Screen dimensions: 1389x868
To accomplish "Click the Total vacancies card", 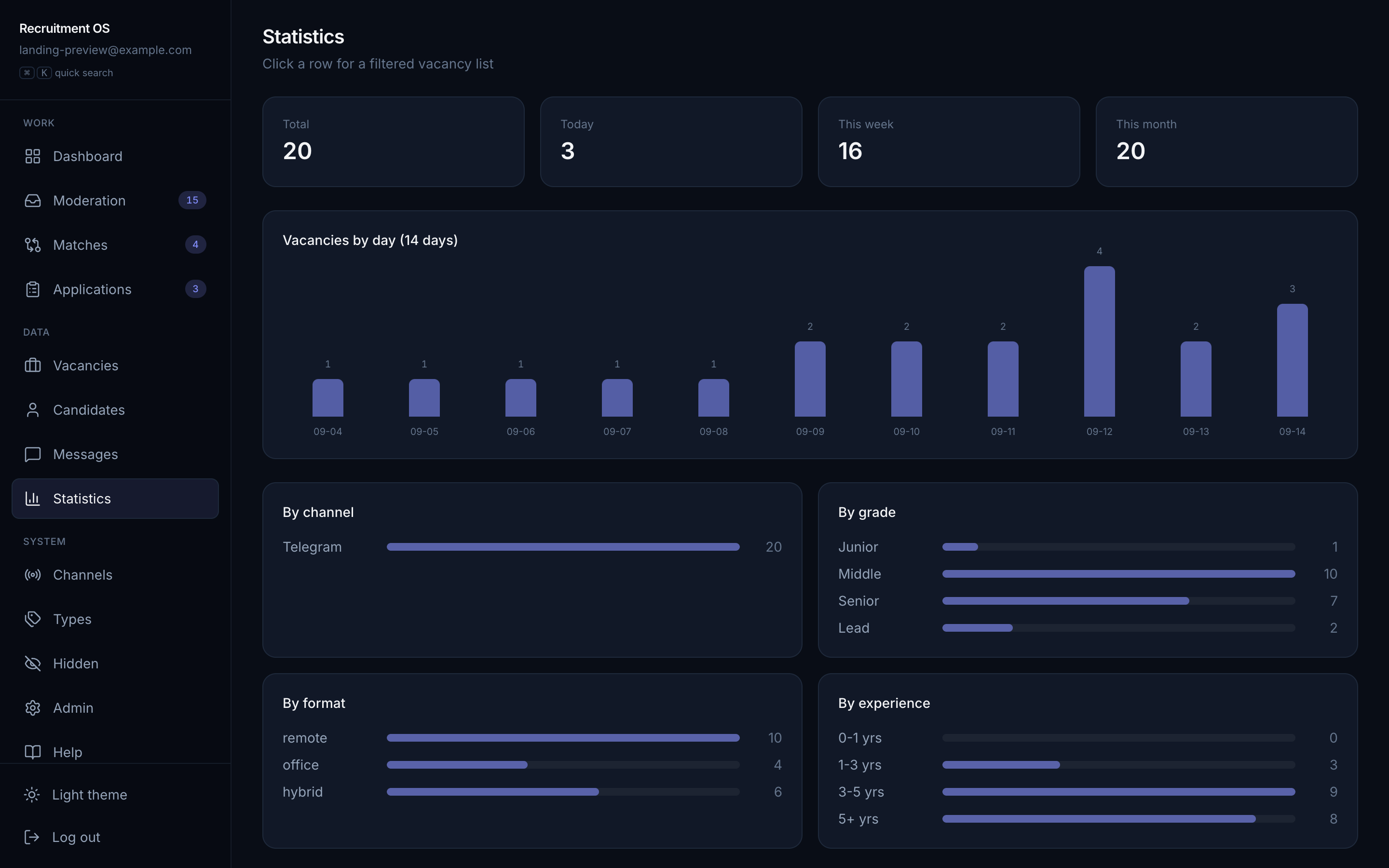I will point(393,142).
